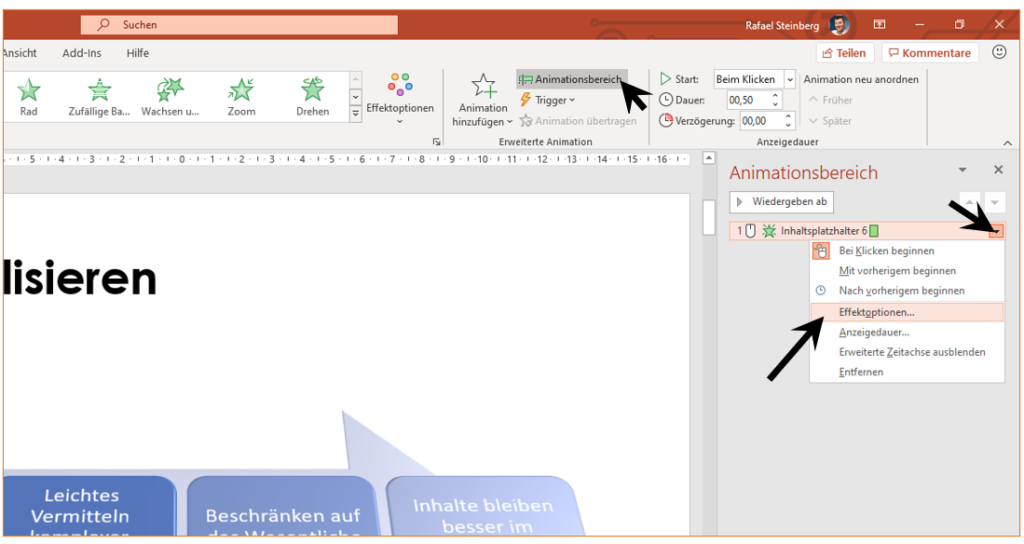Click the feedback smiley icon
The height and width of the screenshot is (544, 1024).
[x=999, y=52]
